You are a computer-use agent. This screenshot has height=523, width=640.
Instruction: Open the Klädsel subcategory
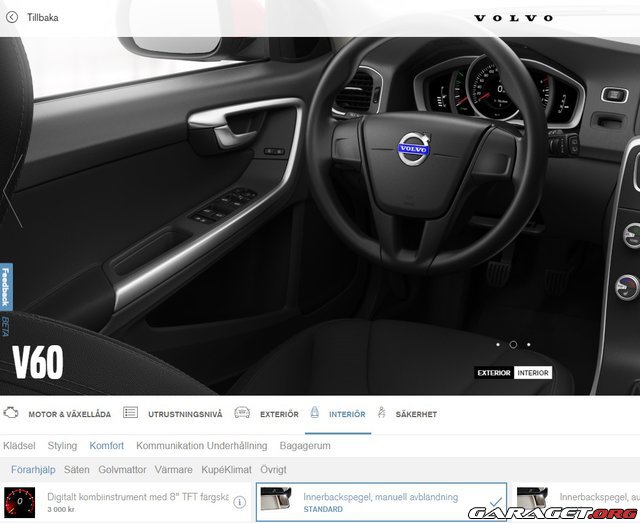[x=20, y=446]
